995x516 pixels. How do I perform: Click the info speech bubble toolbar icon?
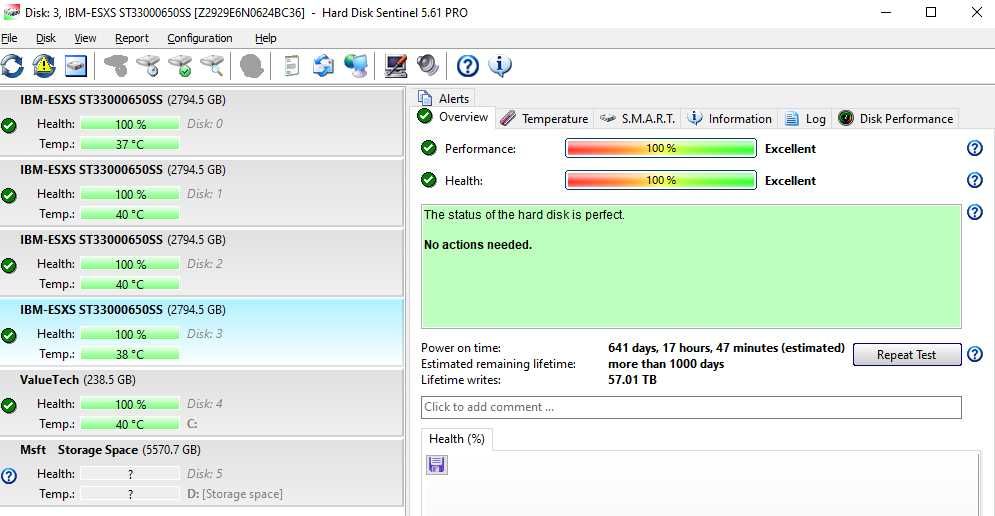tap(500, 65)
